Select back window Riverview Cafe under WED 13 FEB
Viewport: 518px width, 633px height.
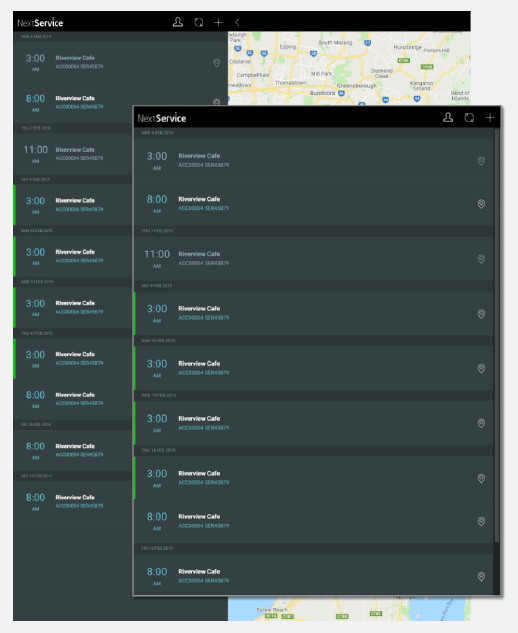pyautogui.click(x=75, y=303)
